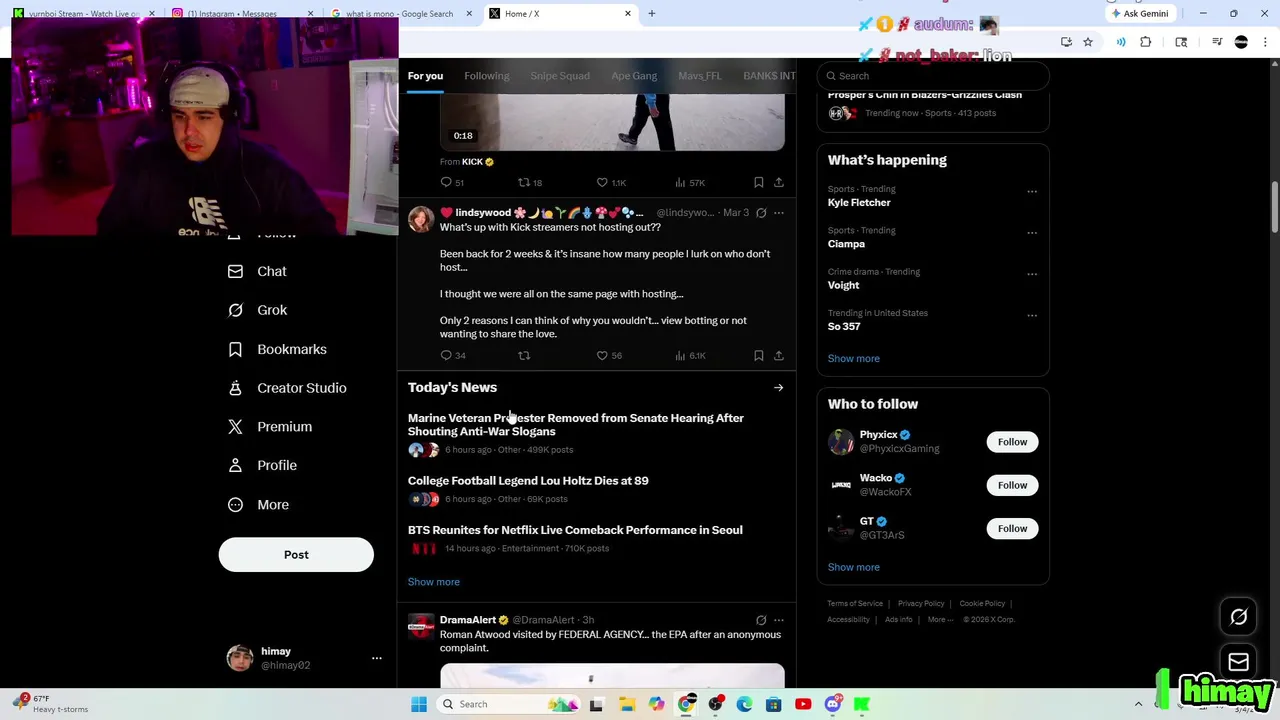Bookmark the KICK video post
Viewport: 1280px width, 720px height.
759,182
